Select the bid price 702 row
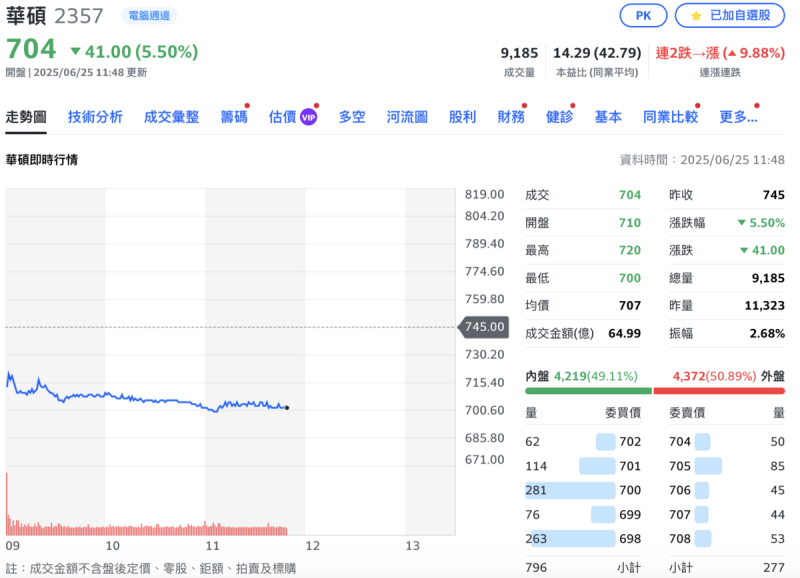Image resolution: width=800 pixels, height=578 pixels. 583,441
